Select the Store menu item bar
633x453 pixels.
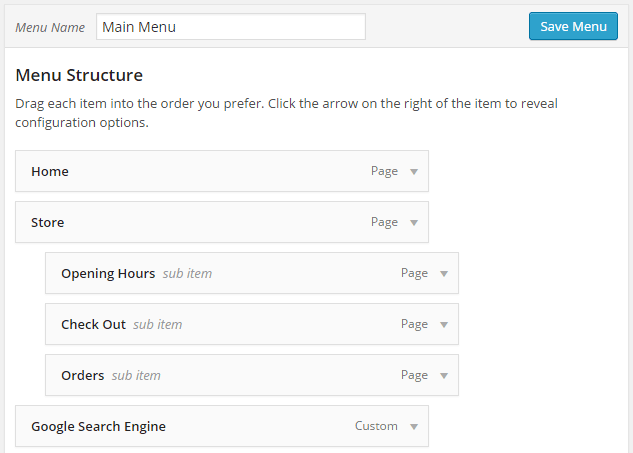coord(222,222)
